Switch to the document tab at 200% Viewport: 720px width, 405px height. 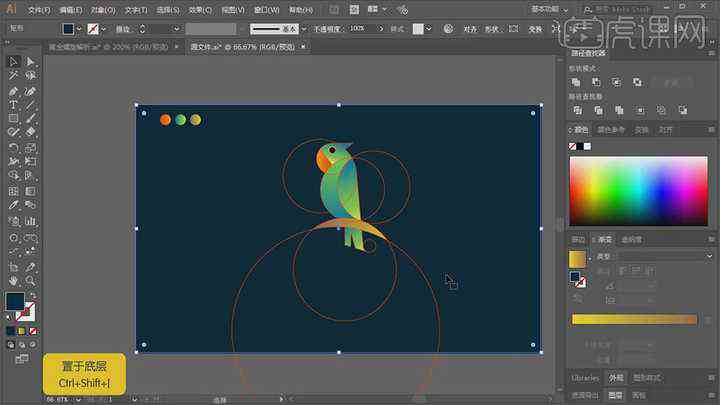108,47
